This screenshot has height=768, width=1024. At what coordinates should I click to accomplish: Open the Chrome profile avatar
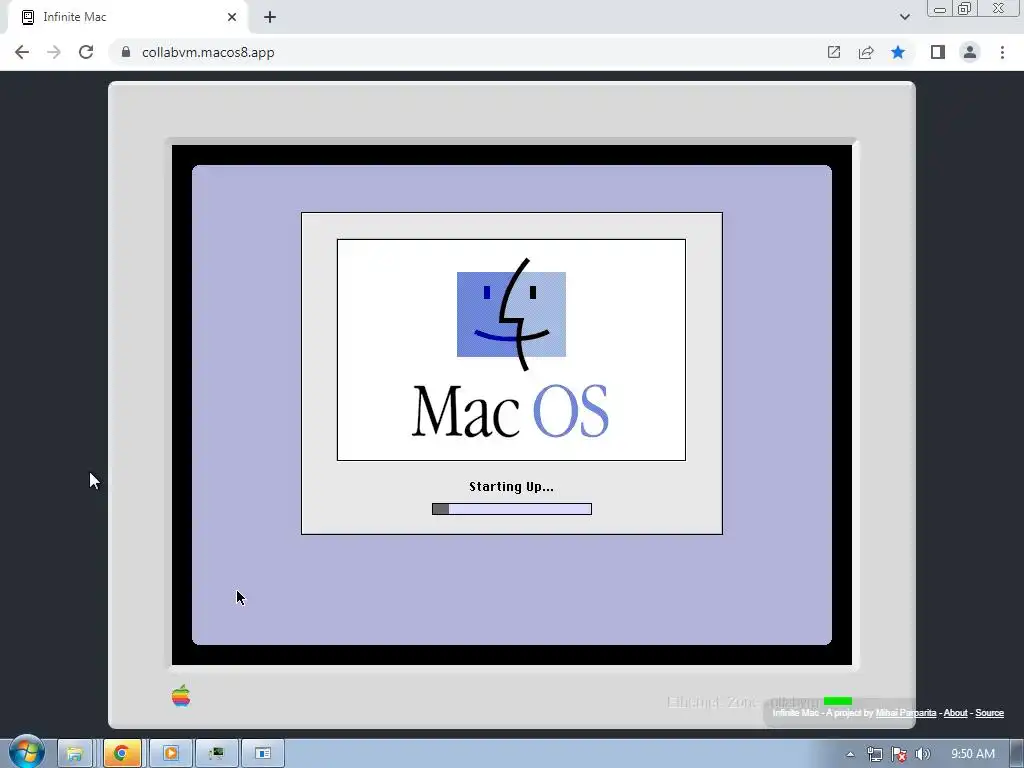970,52
